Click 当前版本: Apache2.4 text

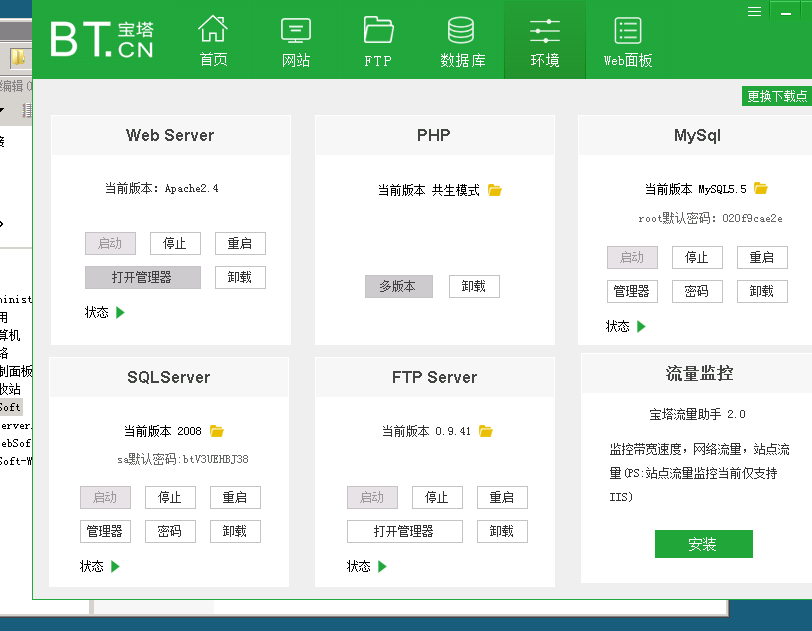[162, 188]
